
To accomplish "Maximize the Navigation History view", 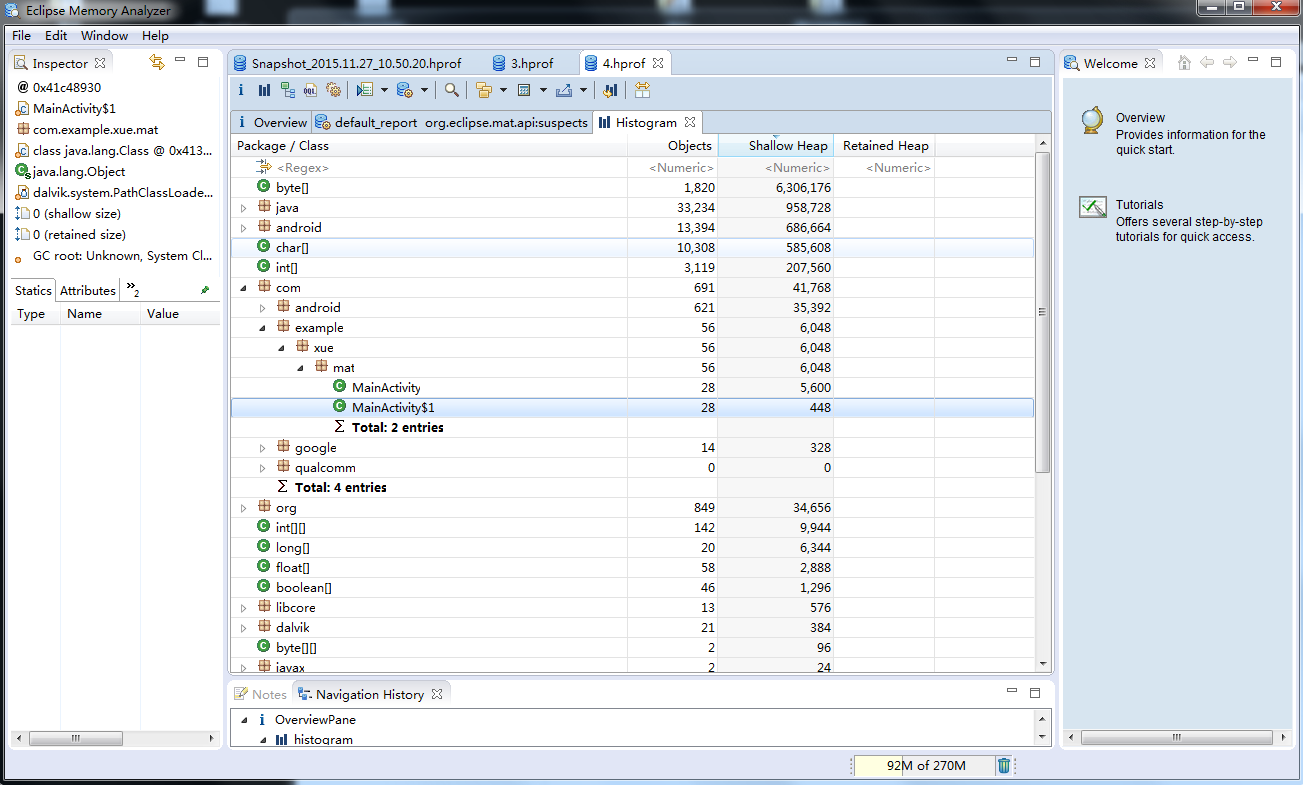I will tap(1035, 693).
